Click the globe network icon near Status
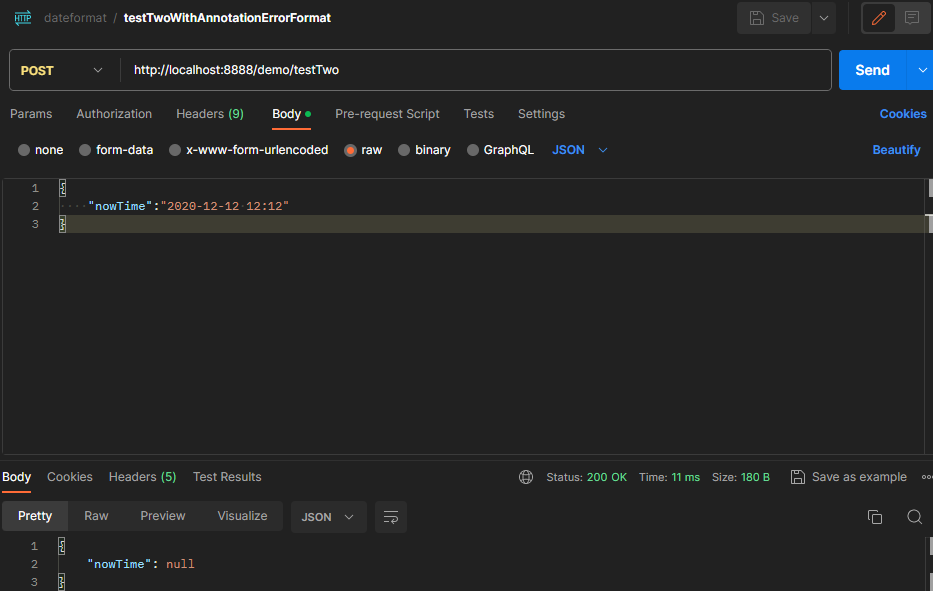Viewport: 933px width, 591px height. coord(526,477)
